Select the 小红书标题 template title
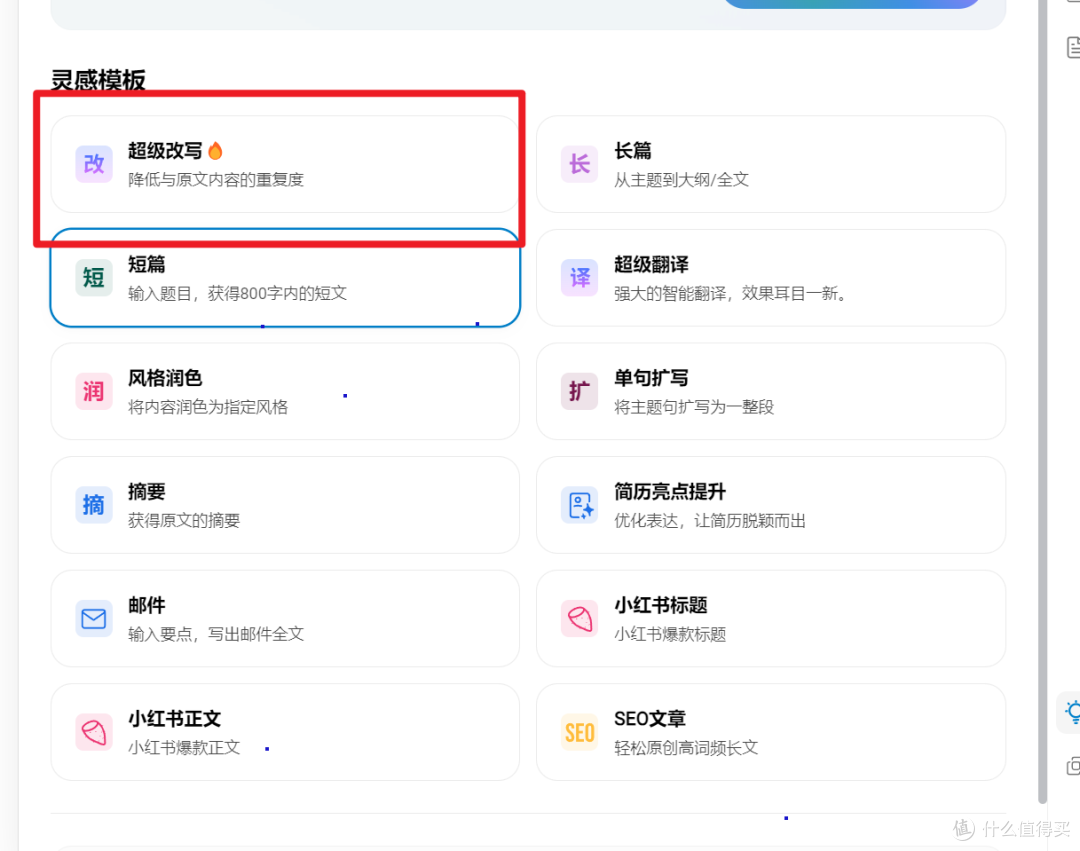Viewport: 1080px width, 851px height. tap(661, 605)
